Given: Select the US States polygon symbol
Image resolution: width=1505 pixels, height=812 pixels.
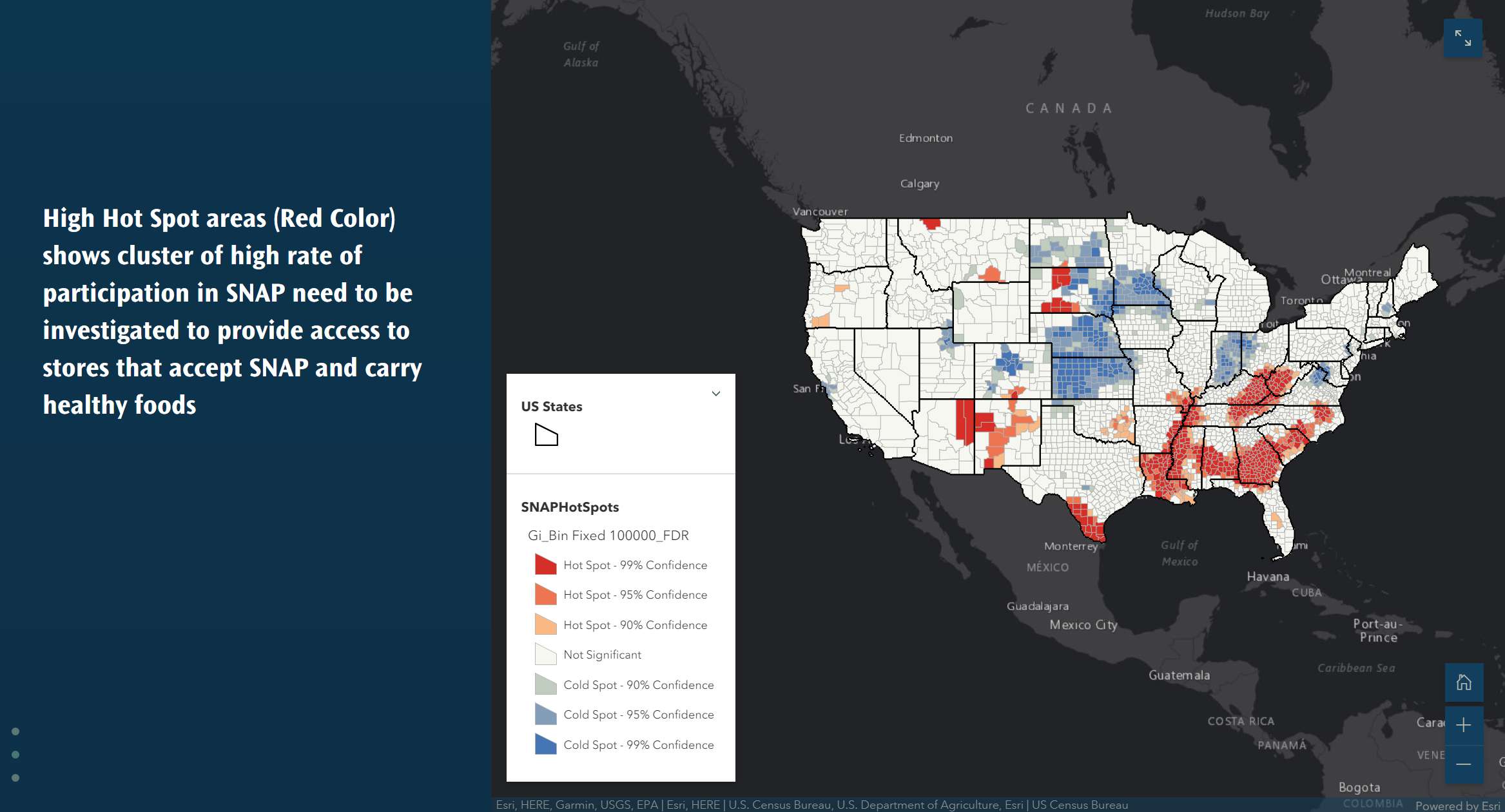Looking at the screenshot, I should click(x=545, y=436).
